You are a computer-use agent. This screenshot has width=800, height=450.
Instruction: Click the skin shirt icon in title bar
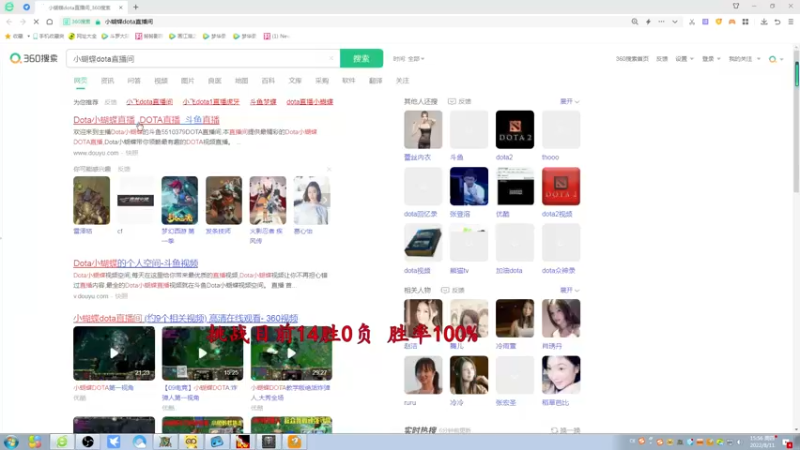tap(736, 6)
